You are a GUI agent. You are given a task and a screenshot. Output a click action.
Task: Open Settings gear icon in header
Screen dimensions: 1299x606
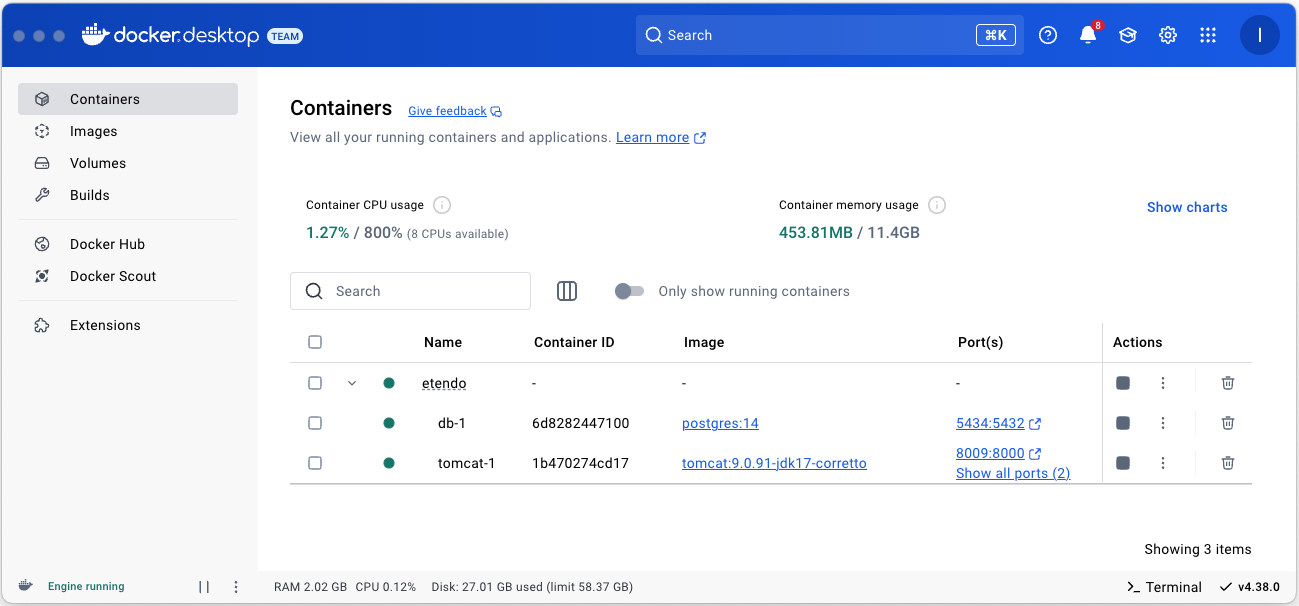pyautogui.click(x=1168, y=35)
